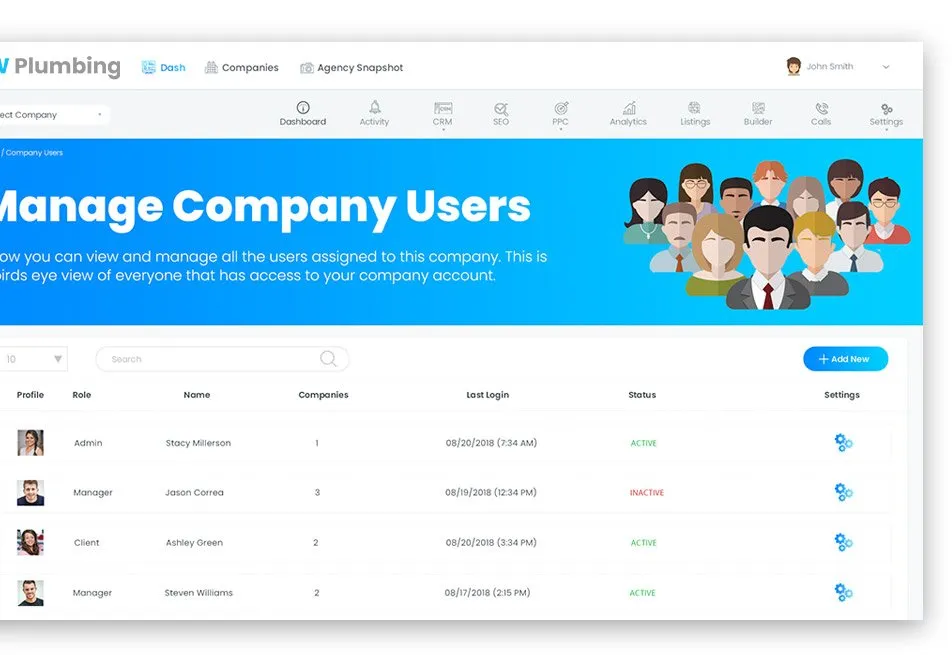Open settings gear for Jason Correa
The width and height of the screenshot is (952, 655).
click(x=843, y=492)
